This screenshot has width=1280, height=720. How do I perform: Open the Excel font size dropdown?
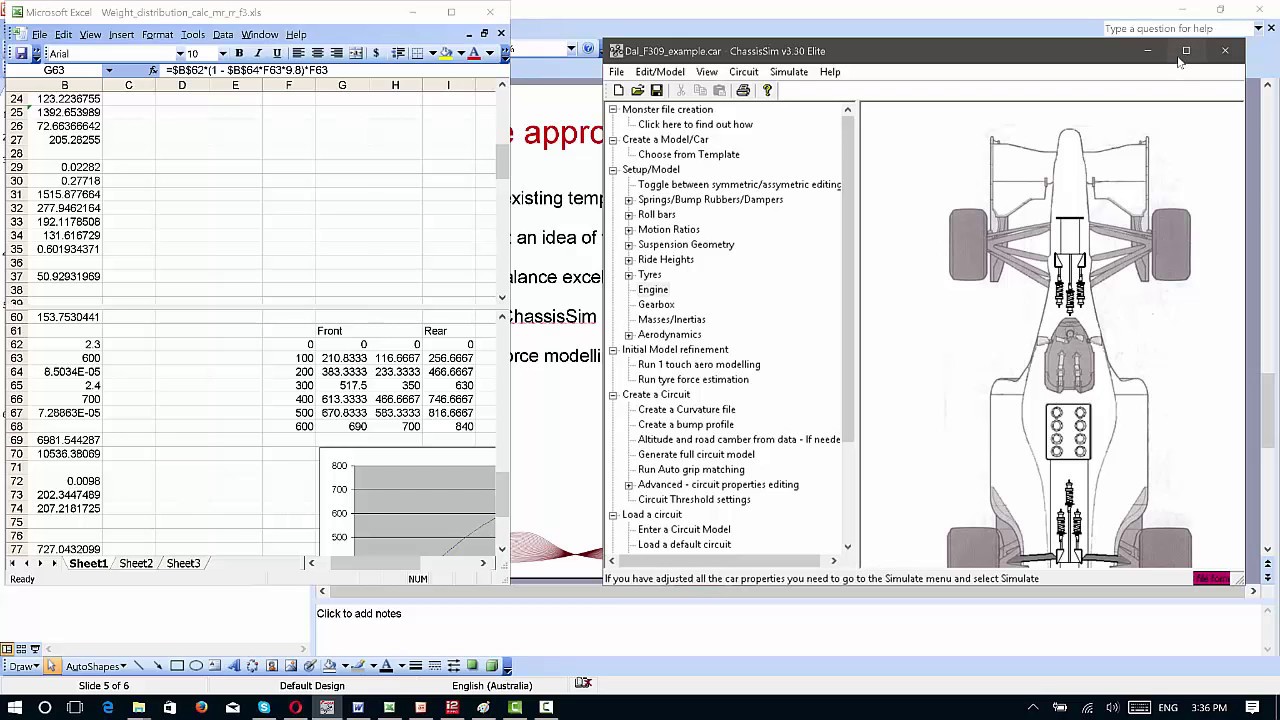pos(222,54)
